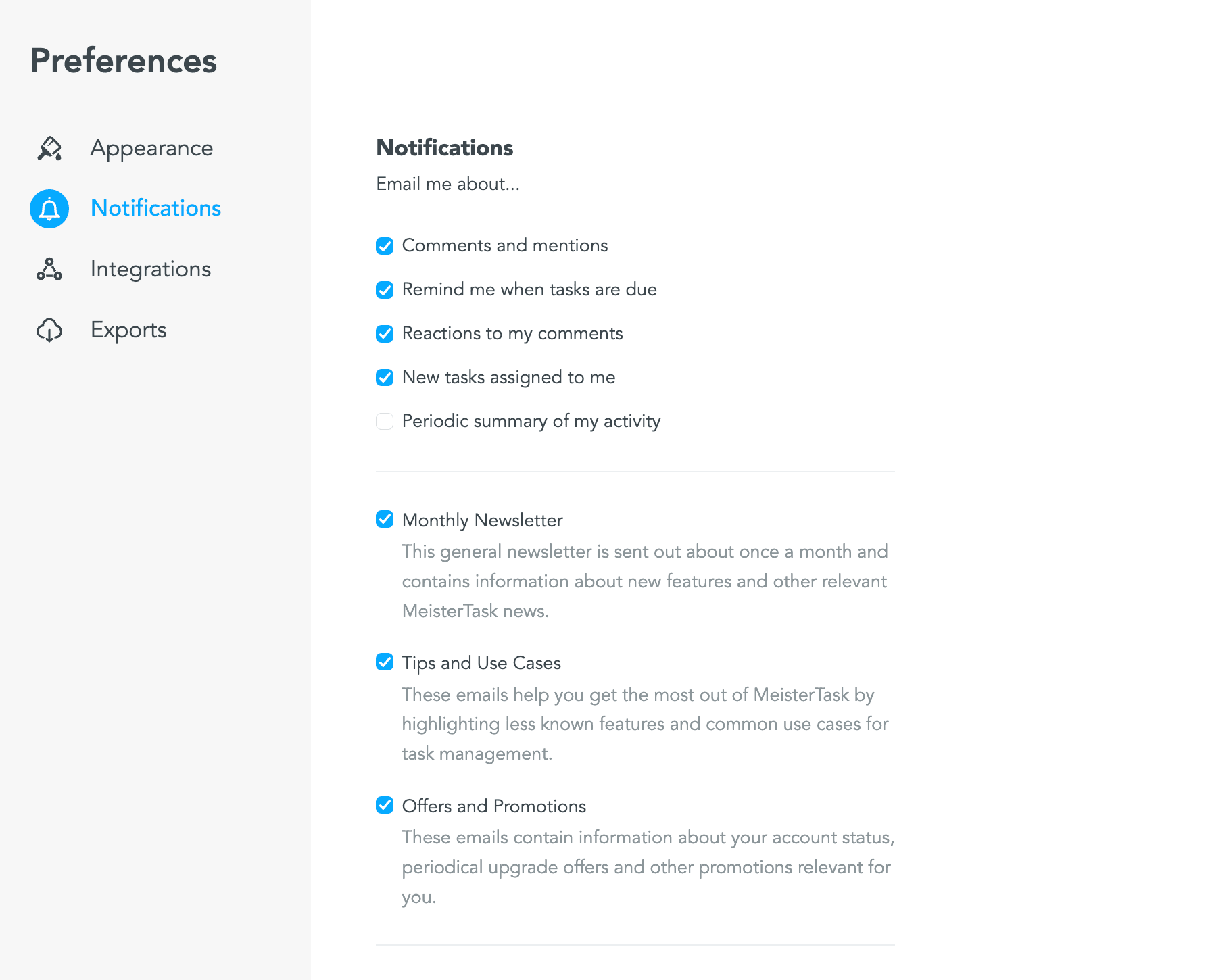Image resolution: width=1210 pixels, height=980 pixels.
Task: Enable Periodic summary of my activity
Action: coord(385,421)
